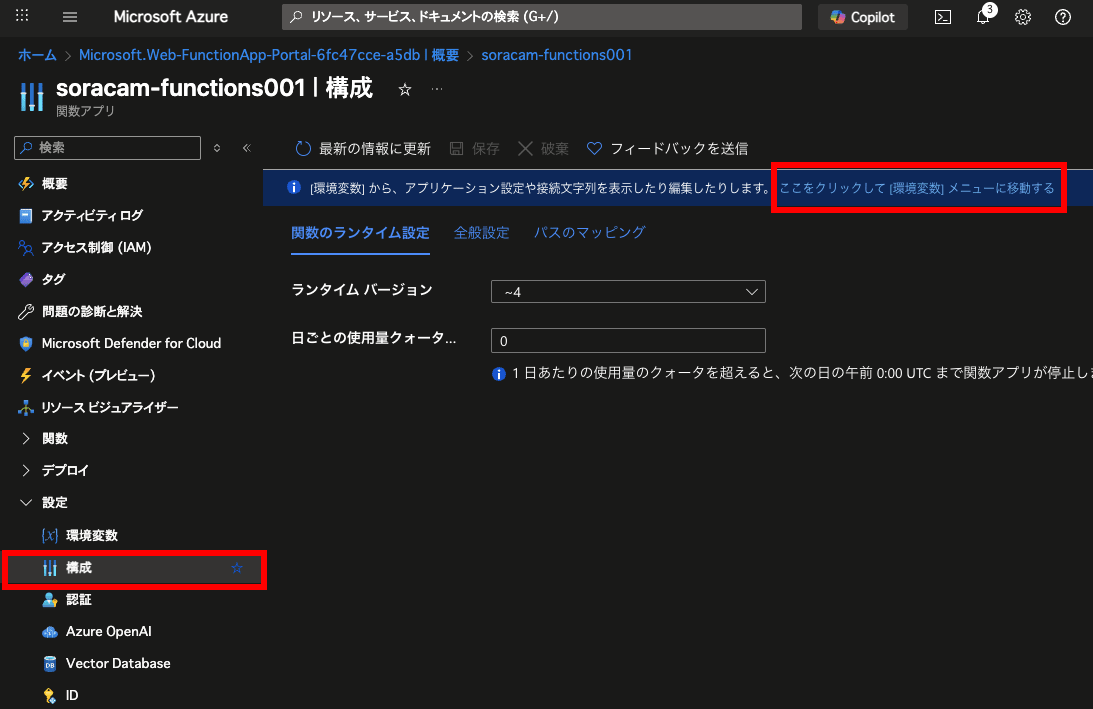Favorite the page with the title star
This screenshot has width=1093, height=709.
404,89
